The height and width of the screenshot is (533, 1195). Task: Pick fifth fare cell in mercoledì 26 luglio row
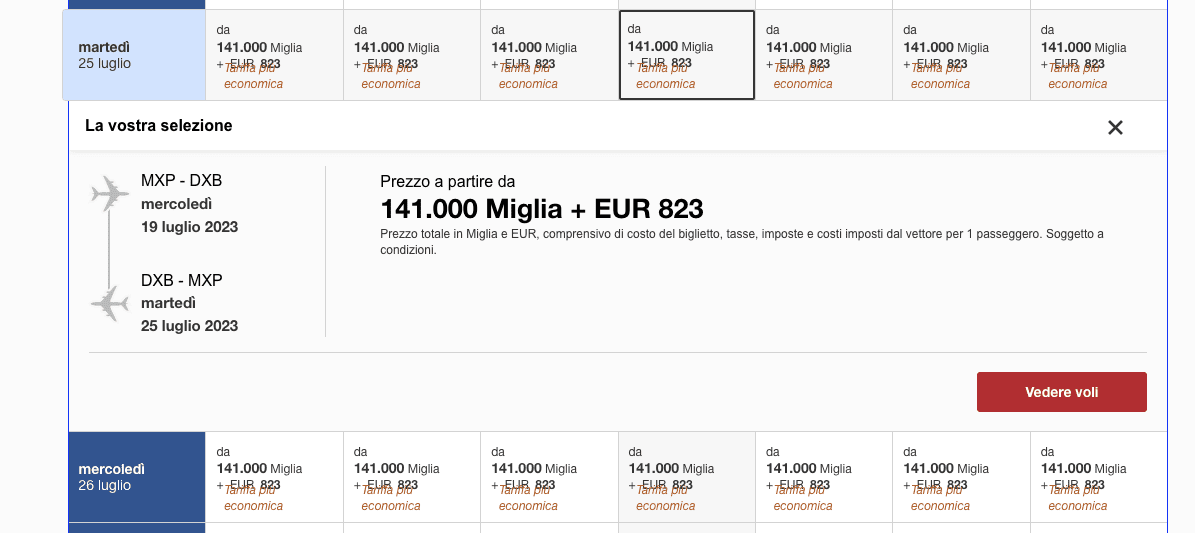[x=824, y=477]
